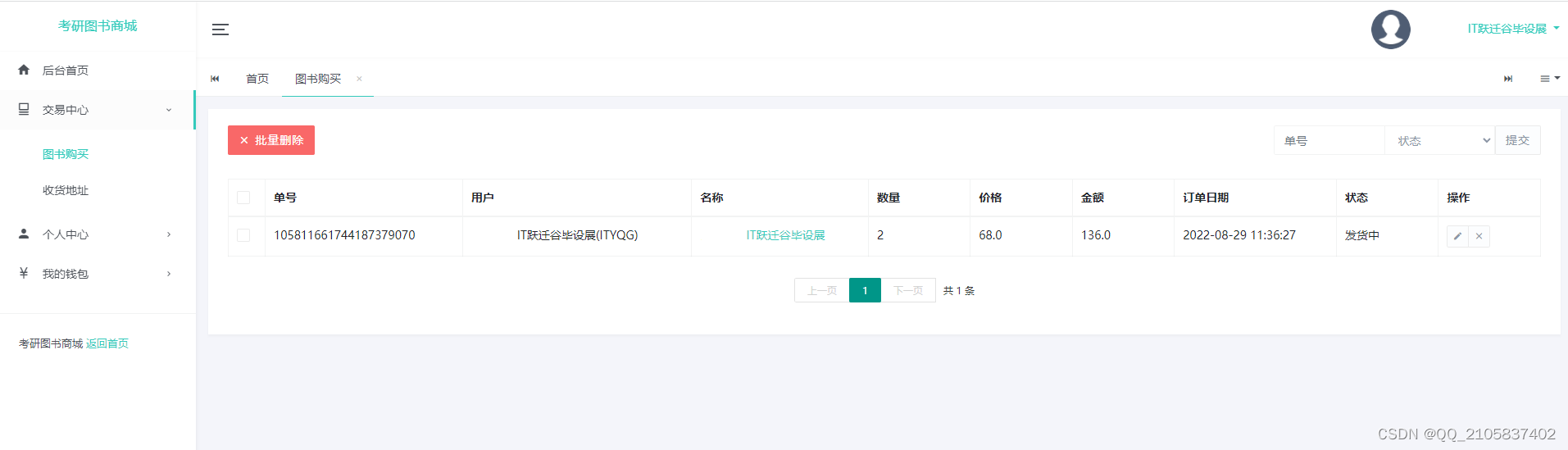Toggle the sidebar with the hamburger icon
1568x450 pixels.
(x=220, y=30)
